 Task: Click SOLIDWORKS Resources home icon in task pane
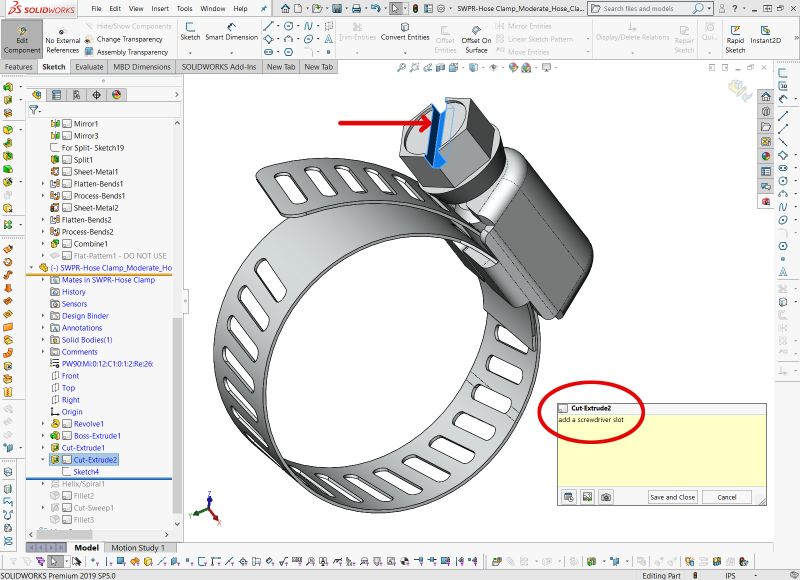[766, 97]
